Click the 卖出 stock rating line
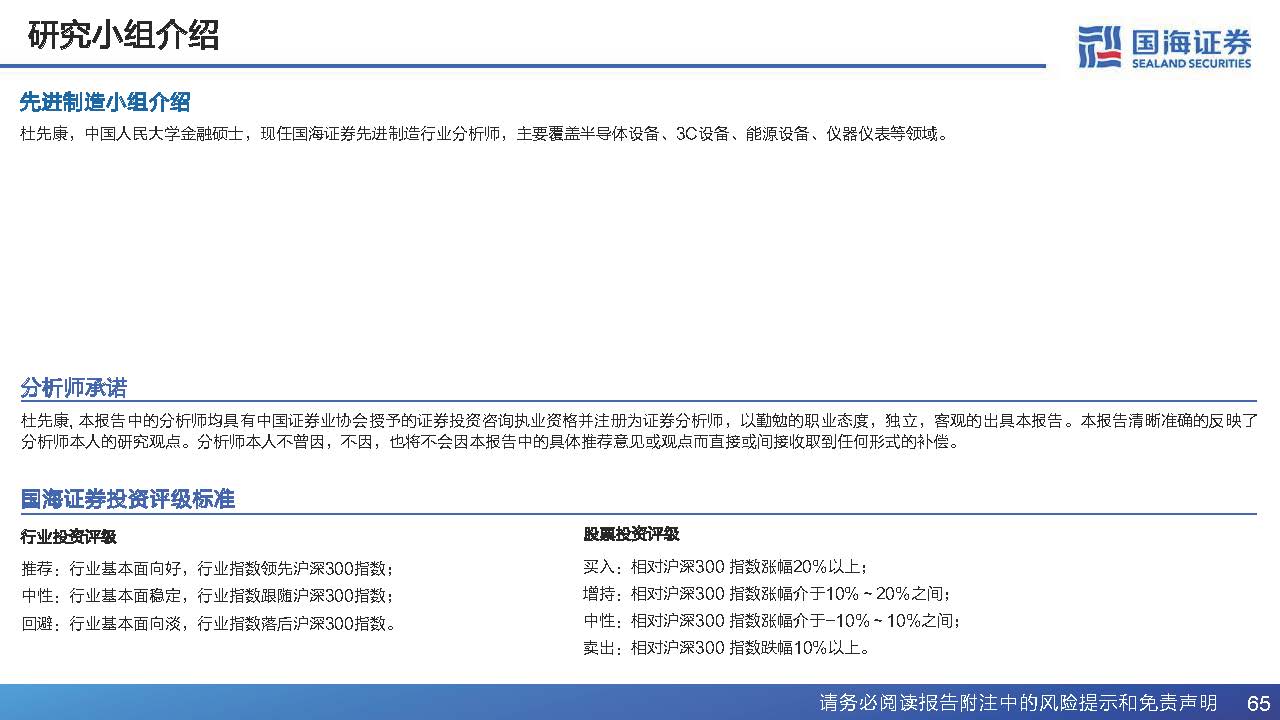1280x720 pixels. pyautogui.click(x=726, y=648)
